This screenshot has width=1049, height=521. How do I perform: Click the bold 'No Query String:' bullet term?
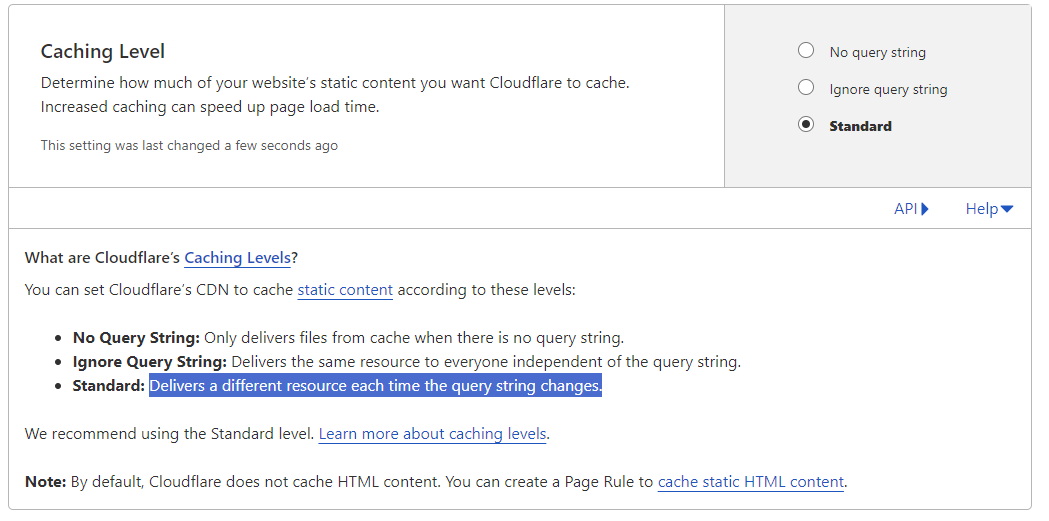tap(136, 338)
